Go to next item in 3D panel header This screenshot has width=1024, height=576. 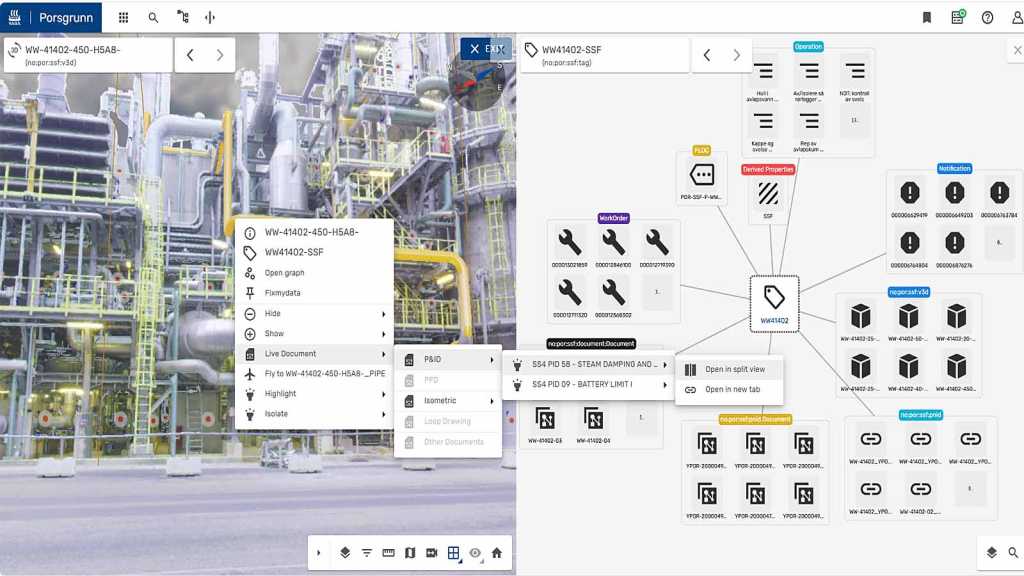tap(220, 55)
